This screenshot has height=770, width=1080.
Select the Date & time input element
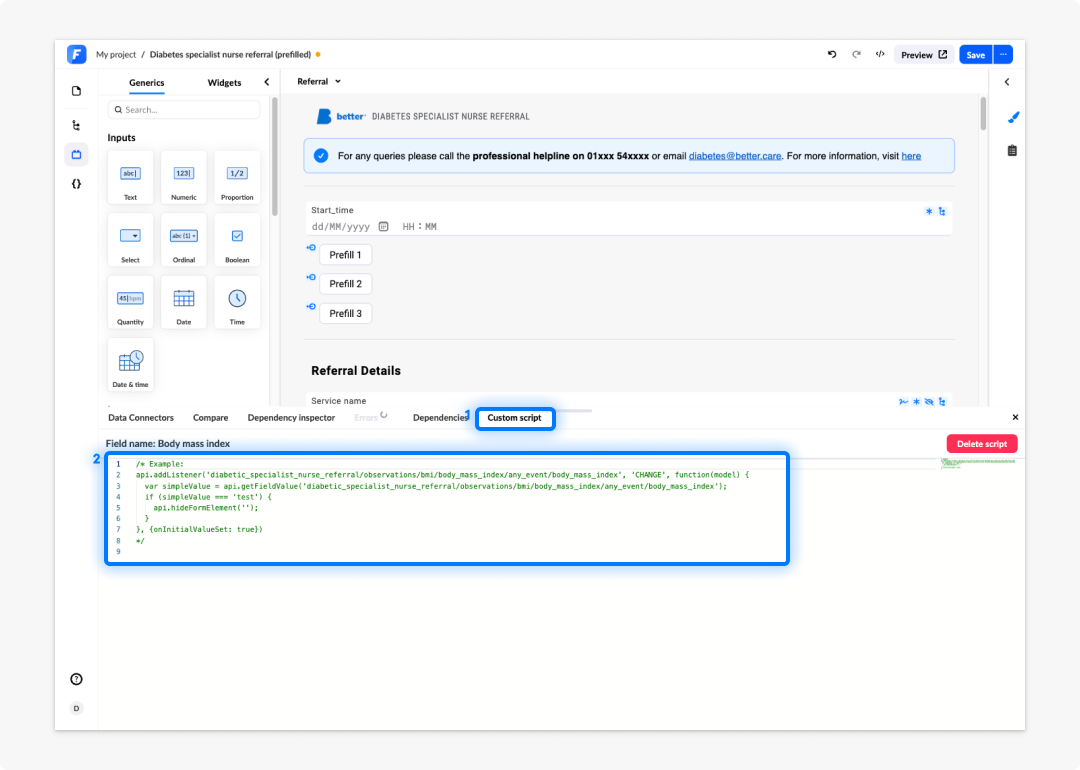130,364
